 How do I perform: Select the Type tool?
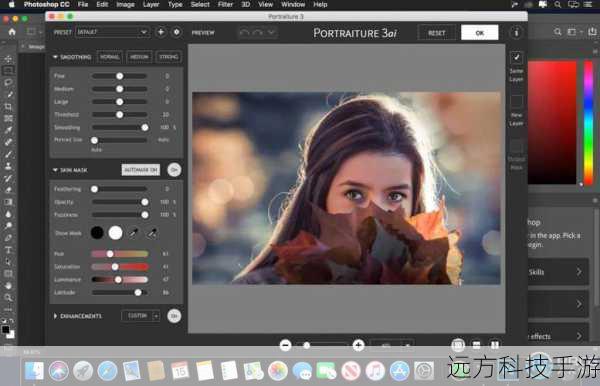point(8,250)
